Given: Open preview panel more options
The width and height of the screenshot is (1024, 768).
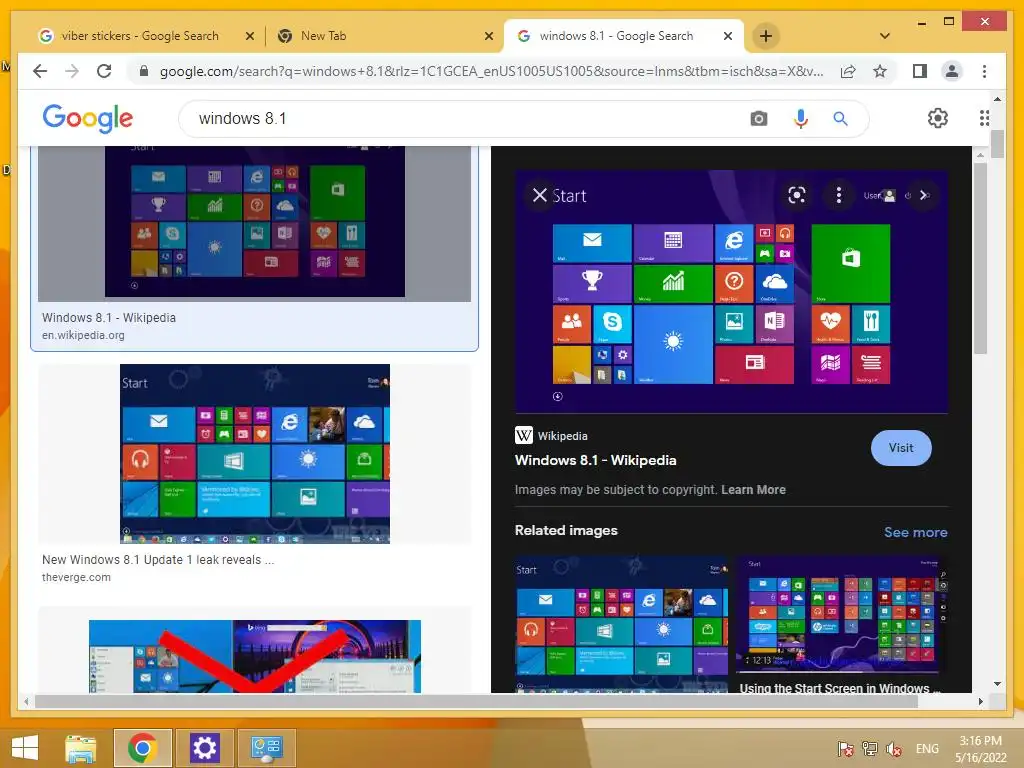Looking at the screenshot, I should pyautogui.click(x=839, y=195).
